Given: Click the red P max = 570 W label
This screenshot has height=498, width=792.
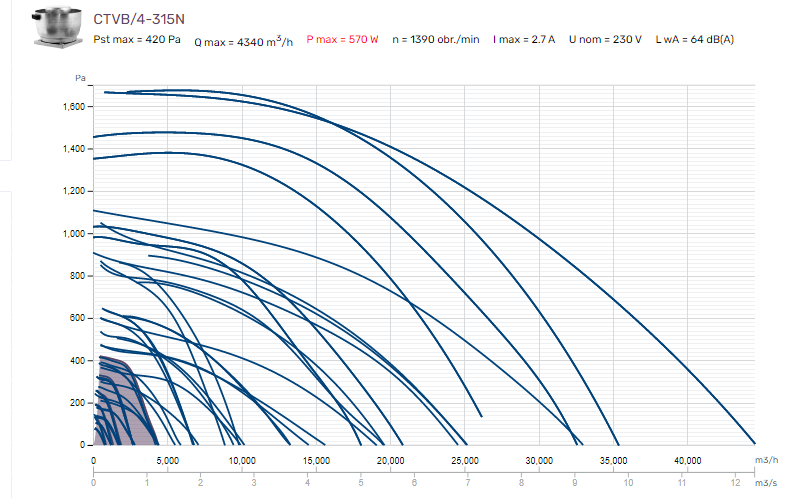Looking at the screenshot, I should [x=342, y=40].
